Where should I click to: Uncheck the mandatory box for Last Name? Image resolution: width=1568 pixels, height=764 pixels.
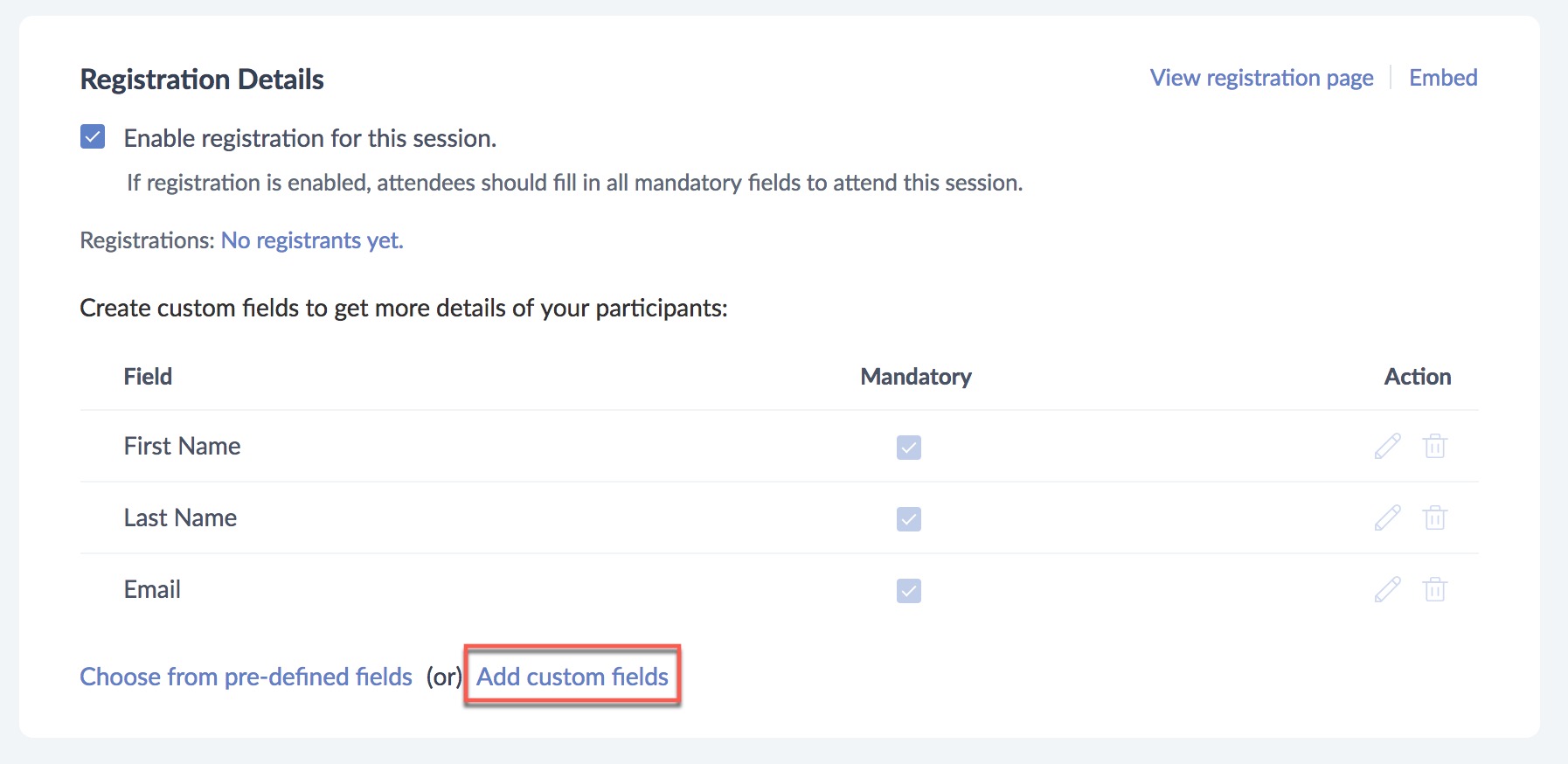click(908, 519)
